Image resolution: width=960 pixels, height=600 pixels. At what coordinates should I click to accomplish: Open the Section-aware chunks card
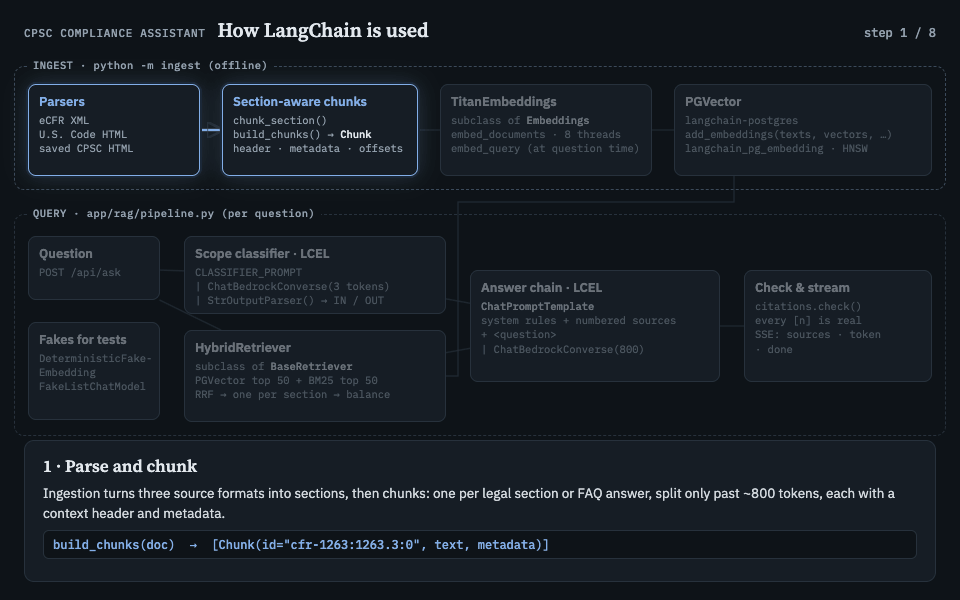click(320, 130)
